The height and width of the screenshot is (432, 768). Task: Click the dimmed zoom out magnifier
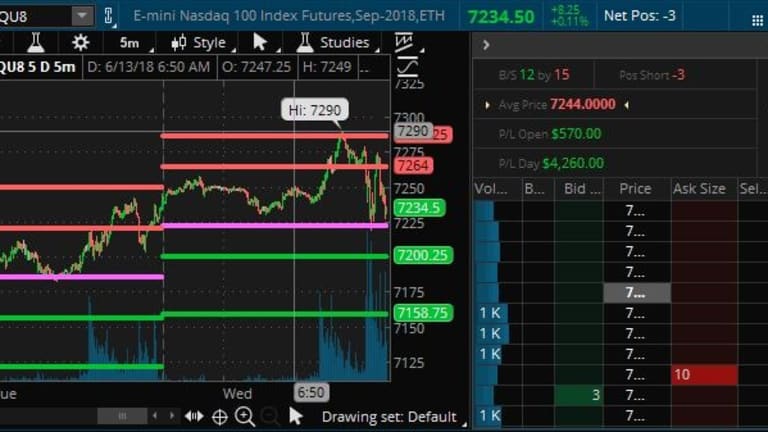pyautogui.click(x=270, y=416)
